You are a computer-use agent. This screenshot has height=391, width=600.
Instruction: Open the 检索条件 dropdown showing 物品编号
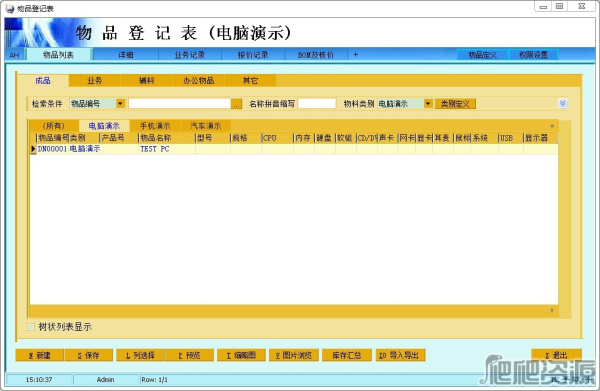(120, 104)
